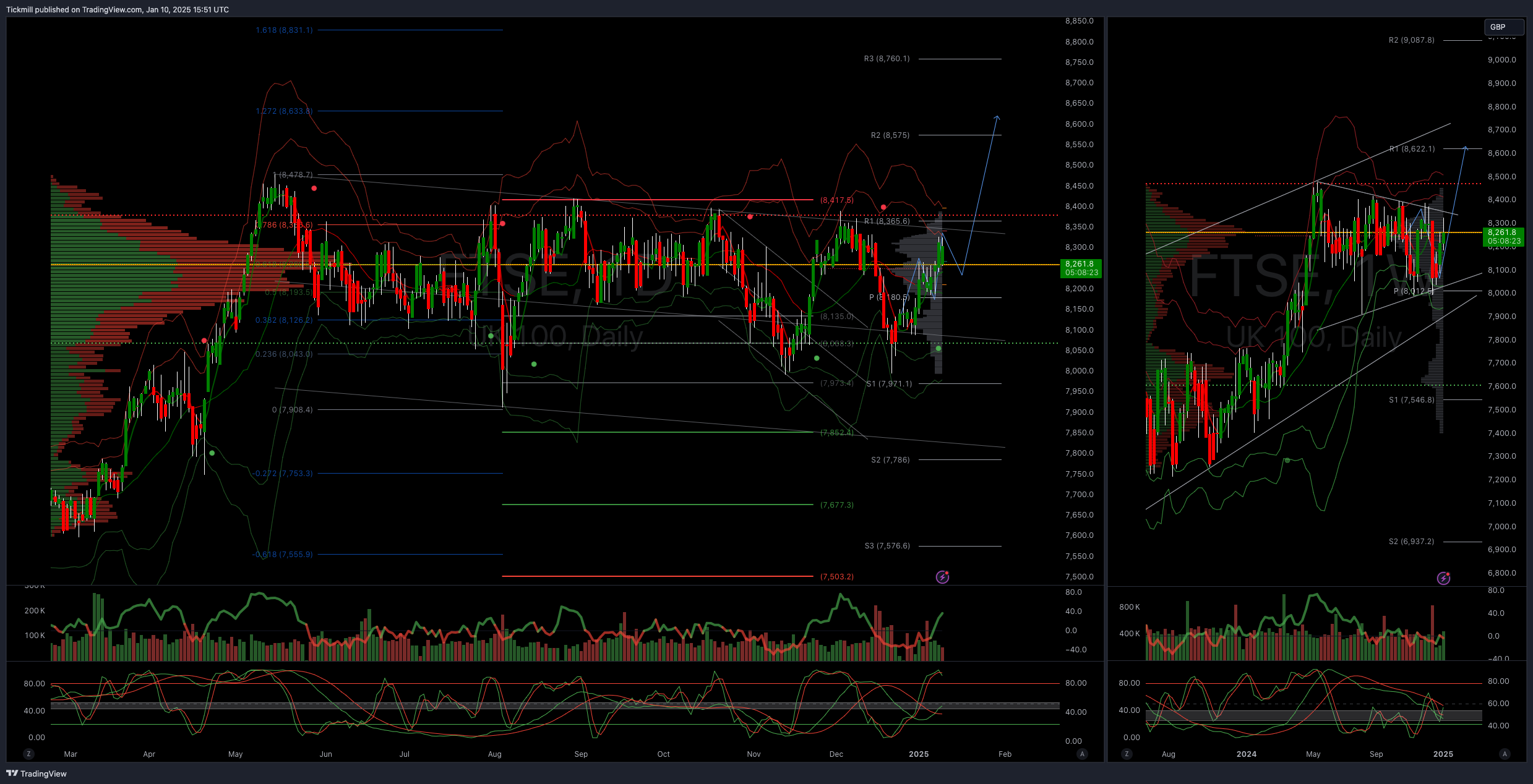Click the 2024 label on weekly time axis
Image resolution: width=1533 pixels, height=784 pixels.
(x=1247, y=754)
